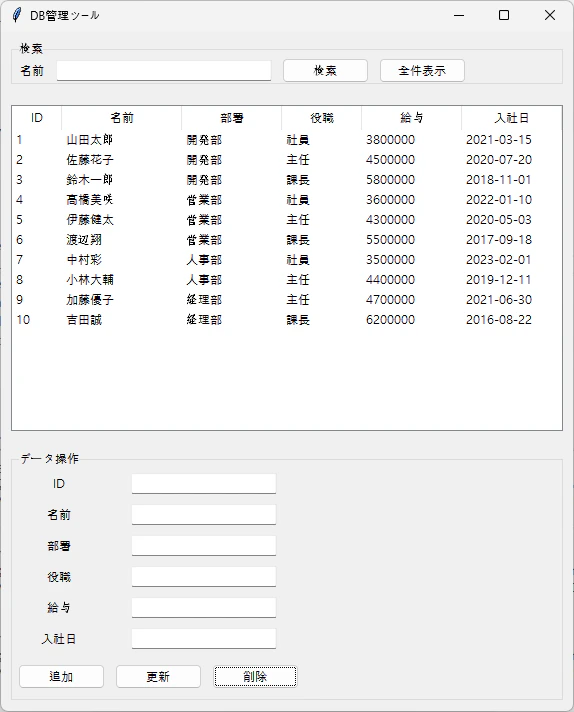Click hire date 2021-03-15
The width and height of the screenshot is (574, 712).
click(499, 140)
